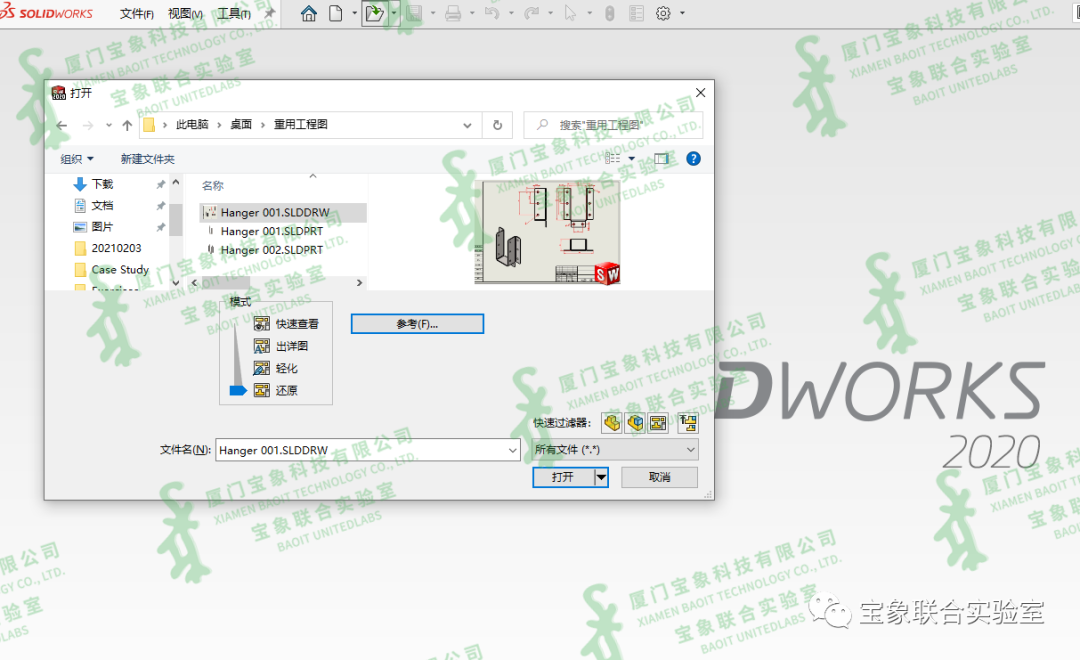Click the blue mode slider handle
This screenshot has height=660, width=1080.
point(238,391)
